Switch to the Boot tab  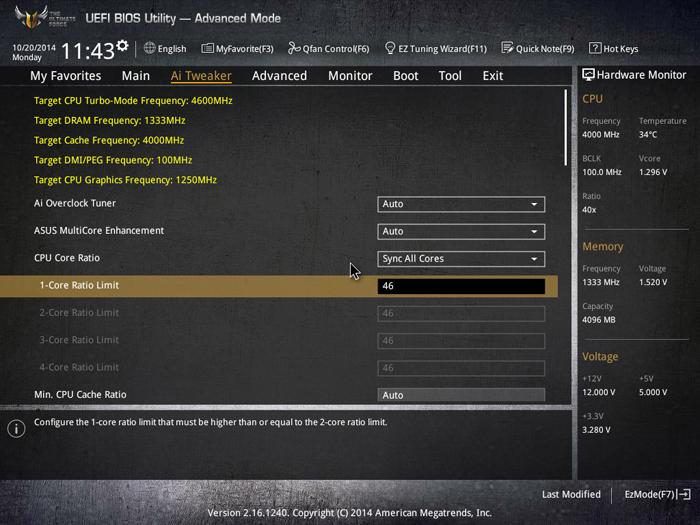(x=405, y=76)
